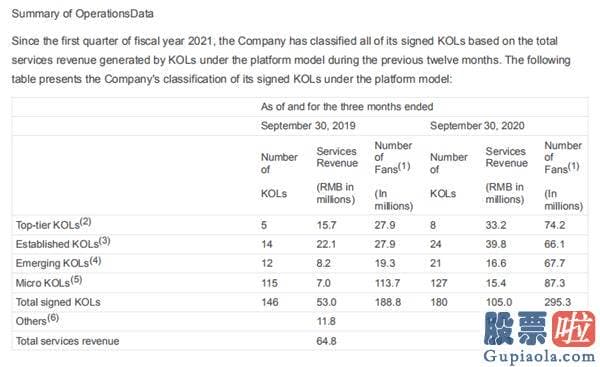
Task: Click the Gupiaola.com watermark logo
Action: (540, 337)
